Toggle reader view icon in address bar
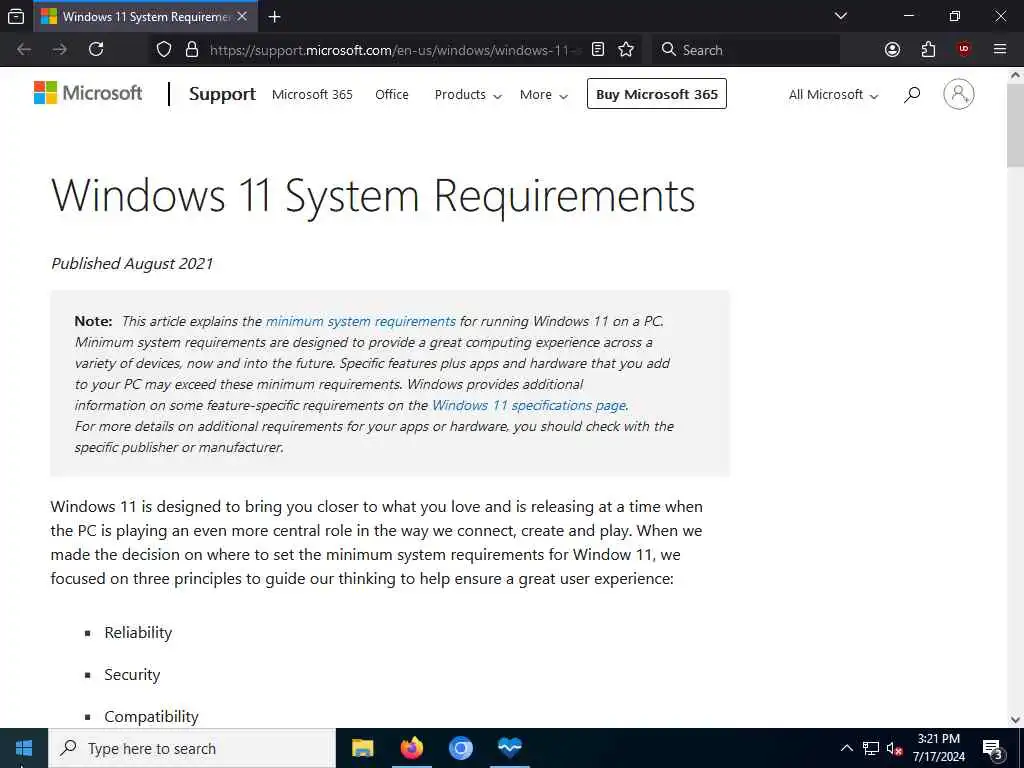This screenshot has width=1024, height=768. pos(598,50)
